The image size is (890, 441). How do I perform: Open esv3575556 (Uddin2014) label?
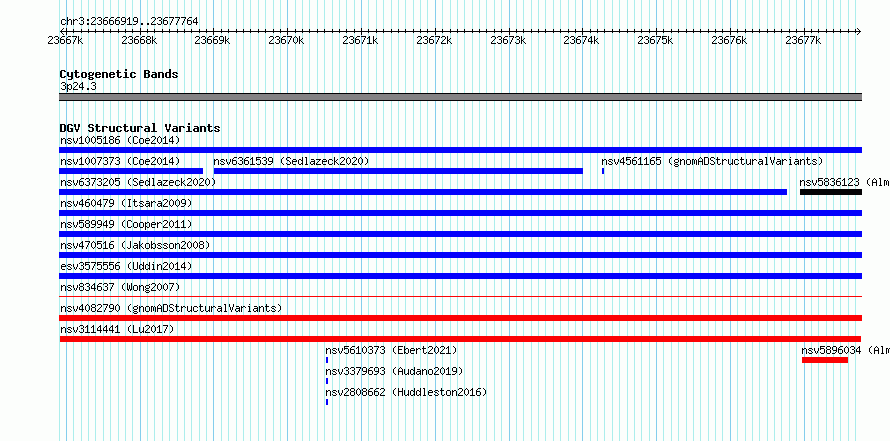[x=126, y=266]
